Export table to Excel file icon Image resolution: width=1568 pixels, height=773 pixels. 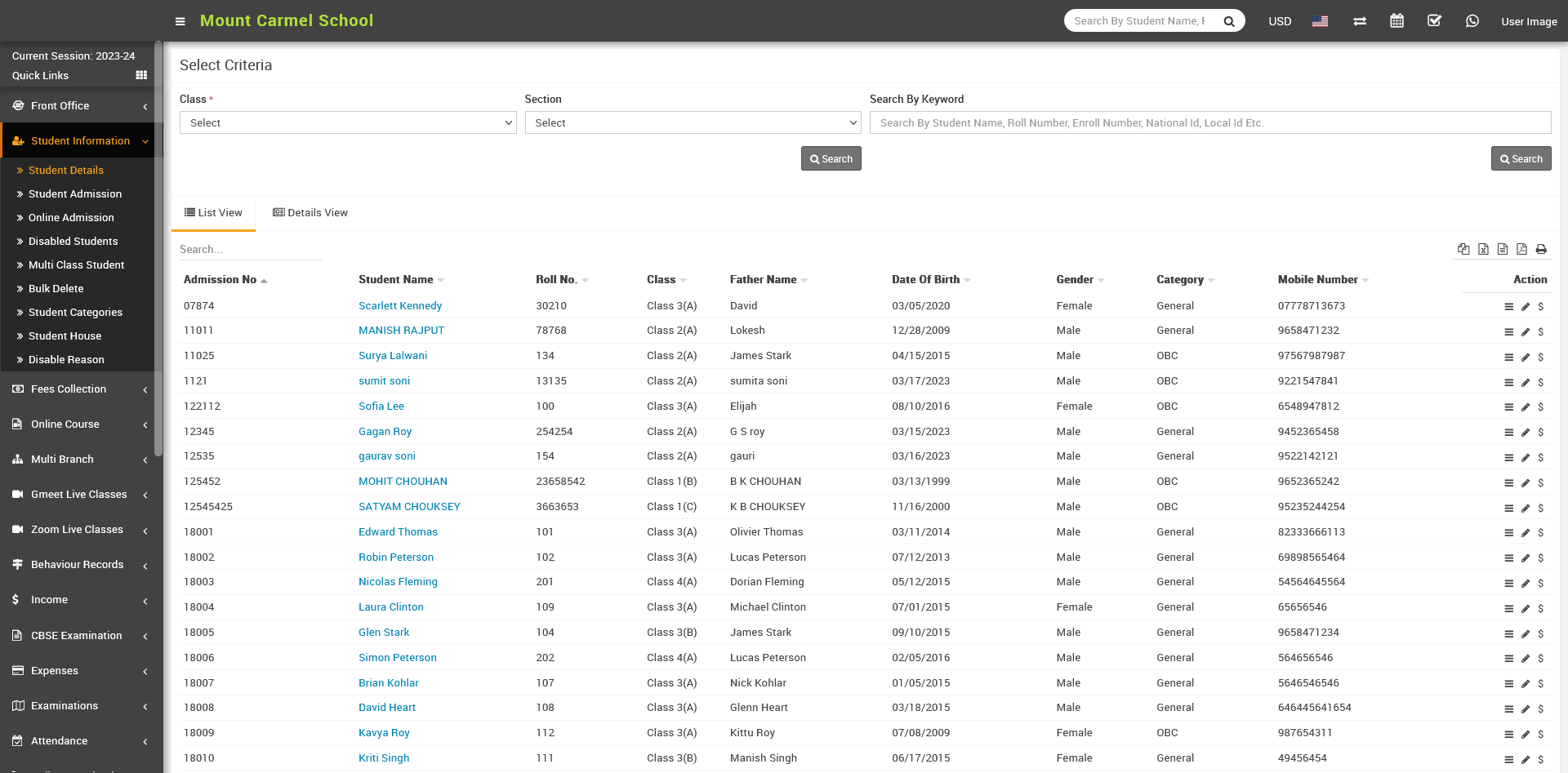point(1483,249)
